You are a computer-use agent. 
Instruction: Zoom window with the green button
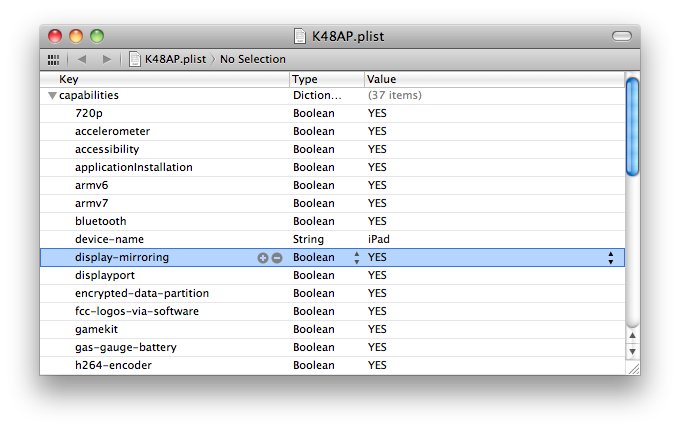pyautogui.click(x=97, y=36)
